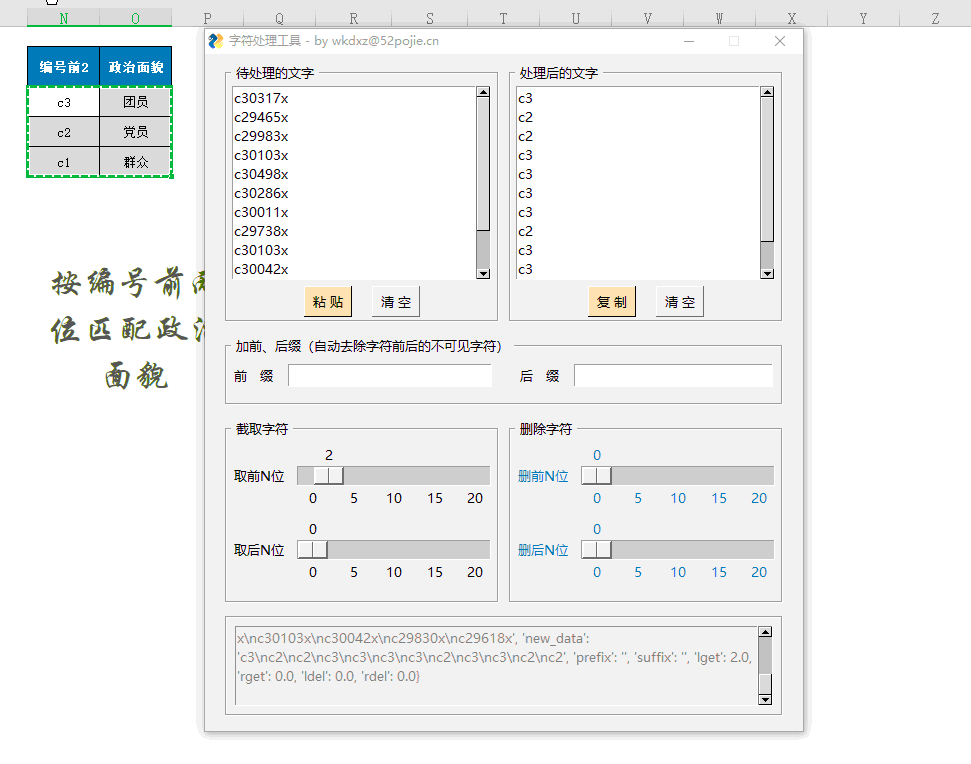Click Excel column header N
This screenshot has height=764, width=971.
(x=64, y=17)
